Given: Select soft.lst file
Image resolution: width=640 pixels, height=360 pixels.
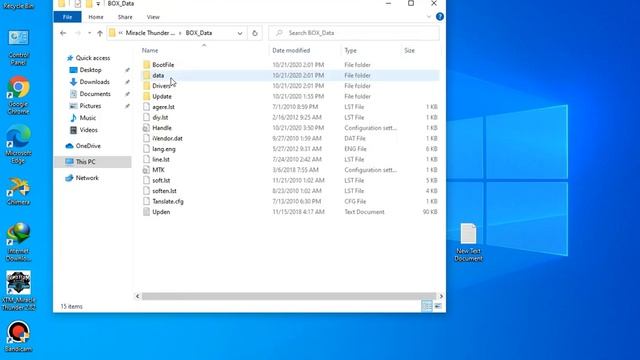Looking at the screenshot, I should (161, 180).
